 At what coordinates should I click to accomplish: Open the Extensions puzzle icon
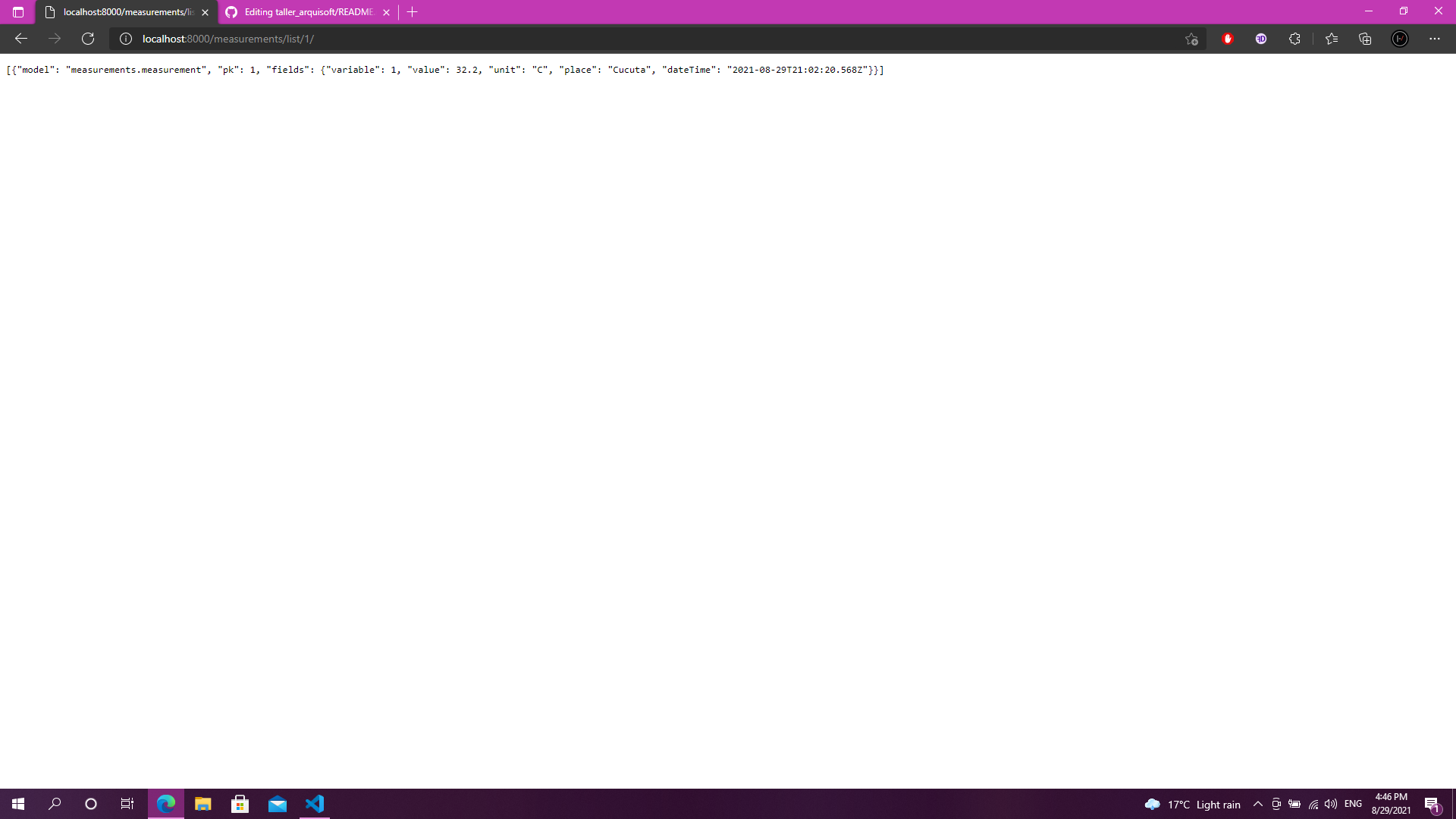1294,39
